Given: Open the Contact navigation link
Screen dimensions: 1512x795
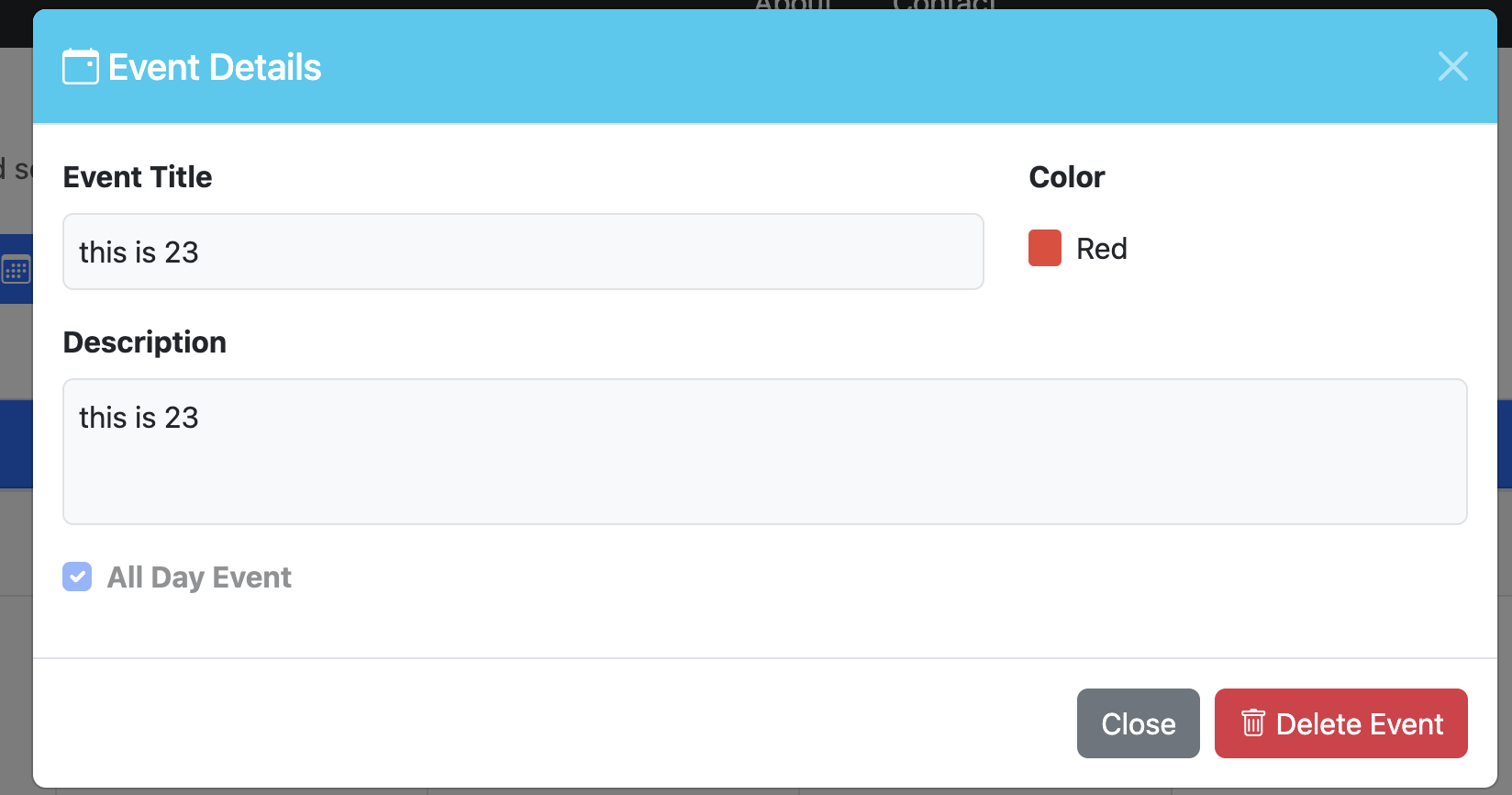Looking at the screenshot, I should pyautogui.click(x=943, y=5).
